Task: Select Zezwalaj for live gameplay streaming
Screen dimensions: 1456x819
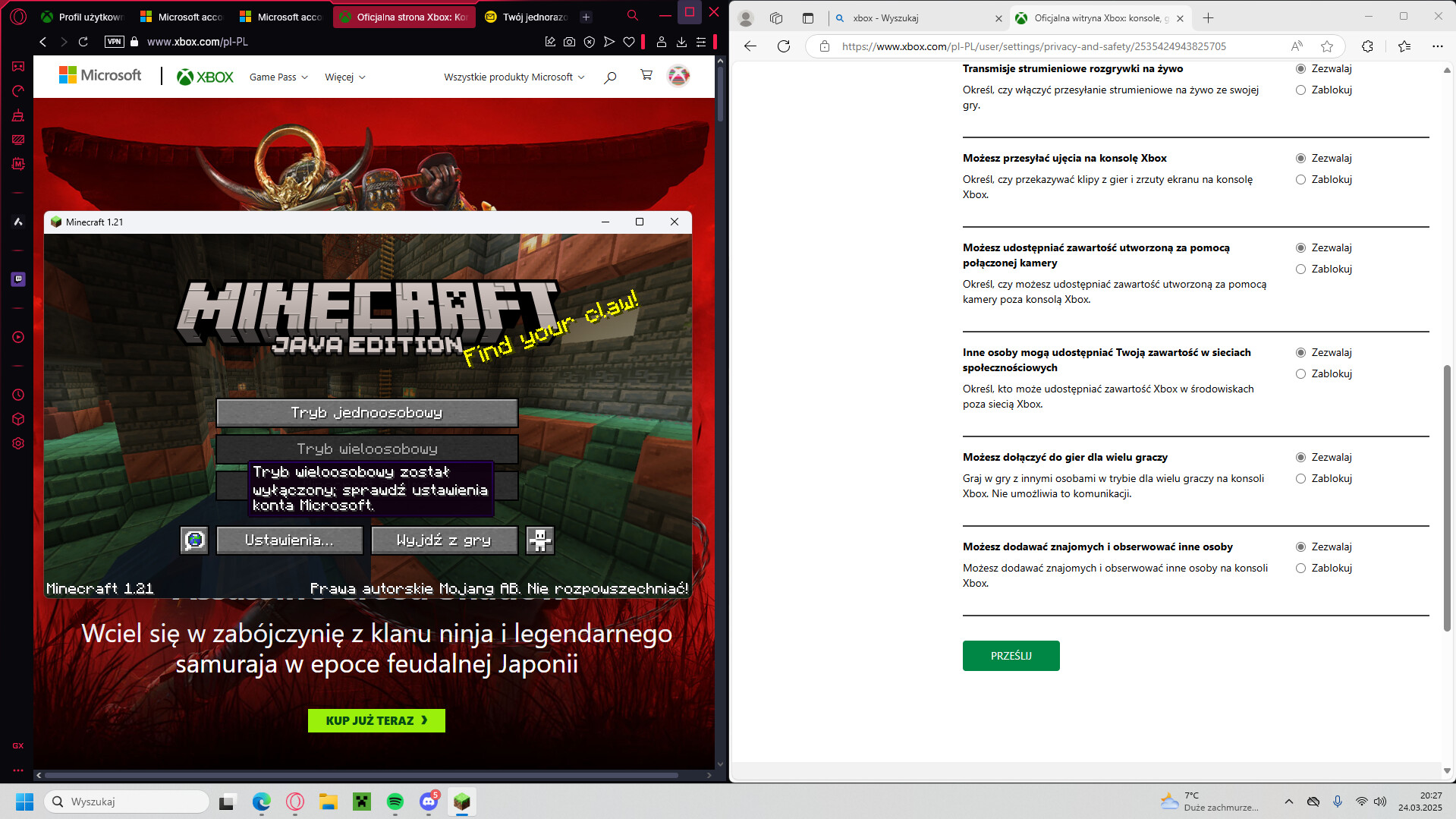Action: [x=1300, y=69]
